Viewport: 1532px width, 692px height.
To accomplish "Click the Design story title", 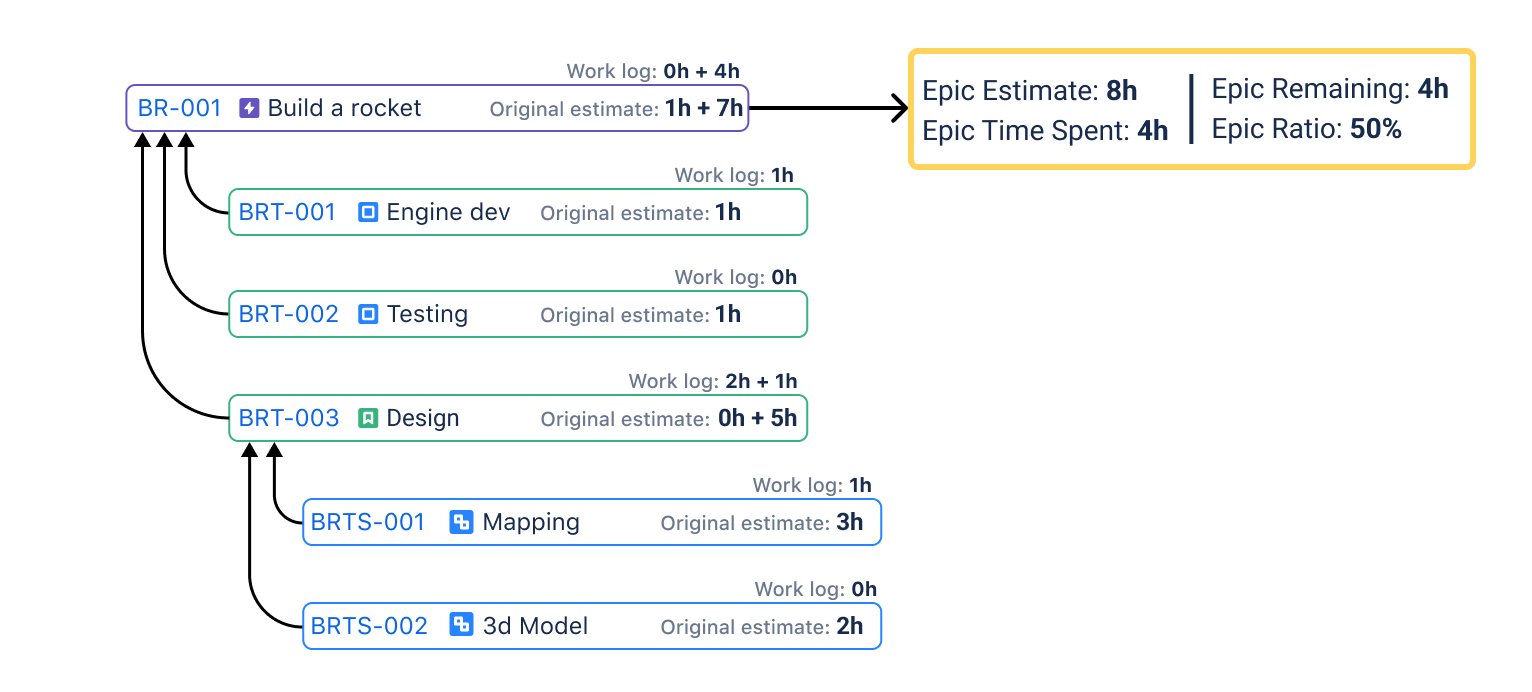I will click(x=422, y=418).
